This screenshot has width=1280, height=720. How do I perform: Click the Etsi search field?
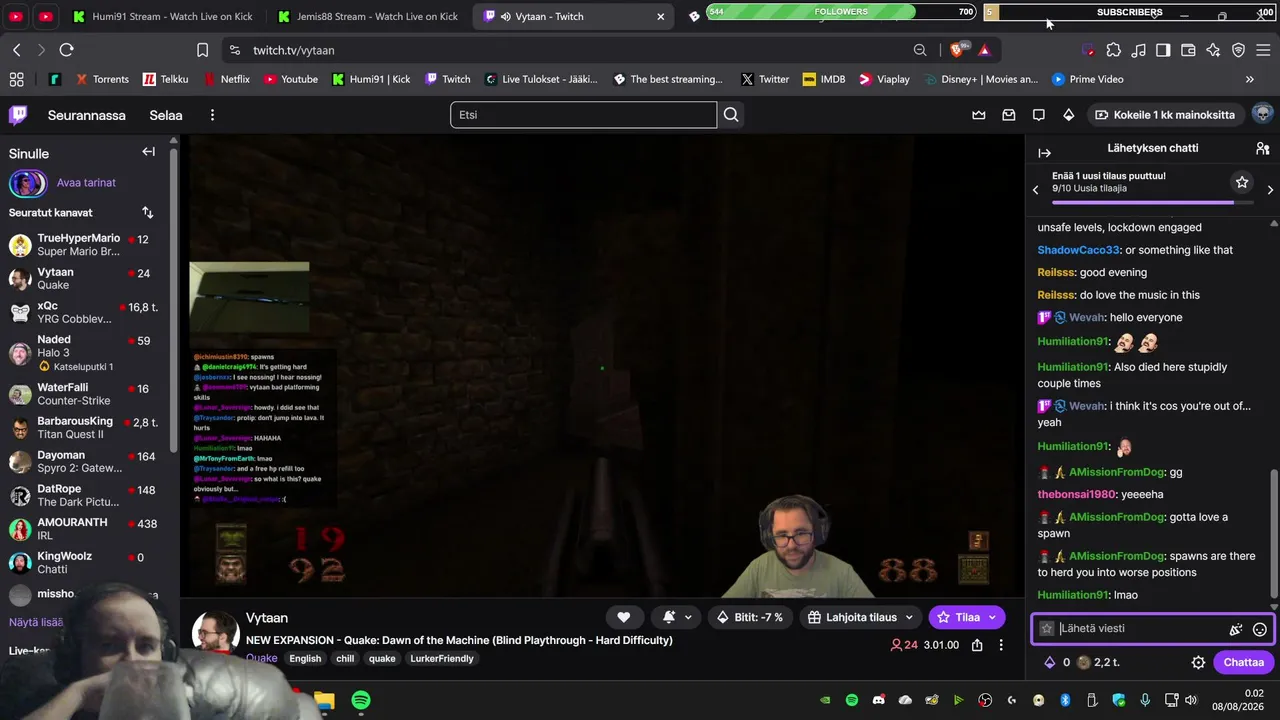pyautogui.click(x=584, y=115)
